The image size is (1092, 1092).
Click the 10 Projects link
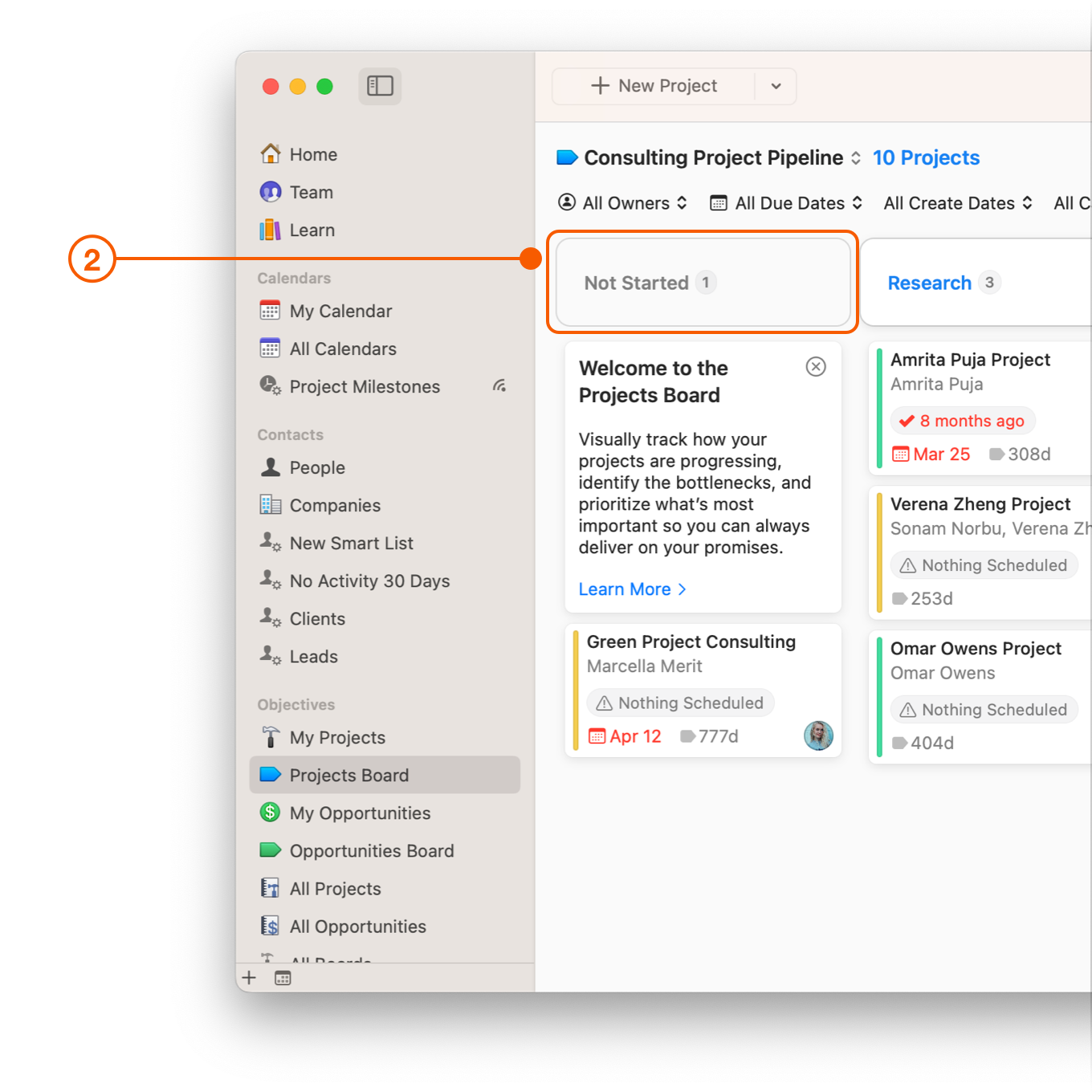926,157
